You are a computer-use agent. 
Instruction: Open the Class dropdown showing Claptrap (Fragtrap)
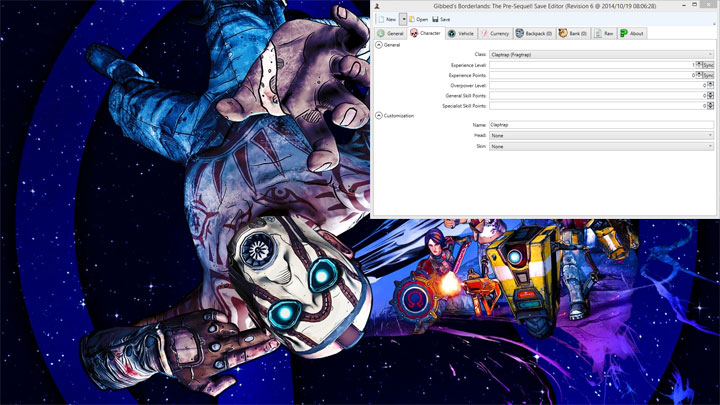[601, 55]
